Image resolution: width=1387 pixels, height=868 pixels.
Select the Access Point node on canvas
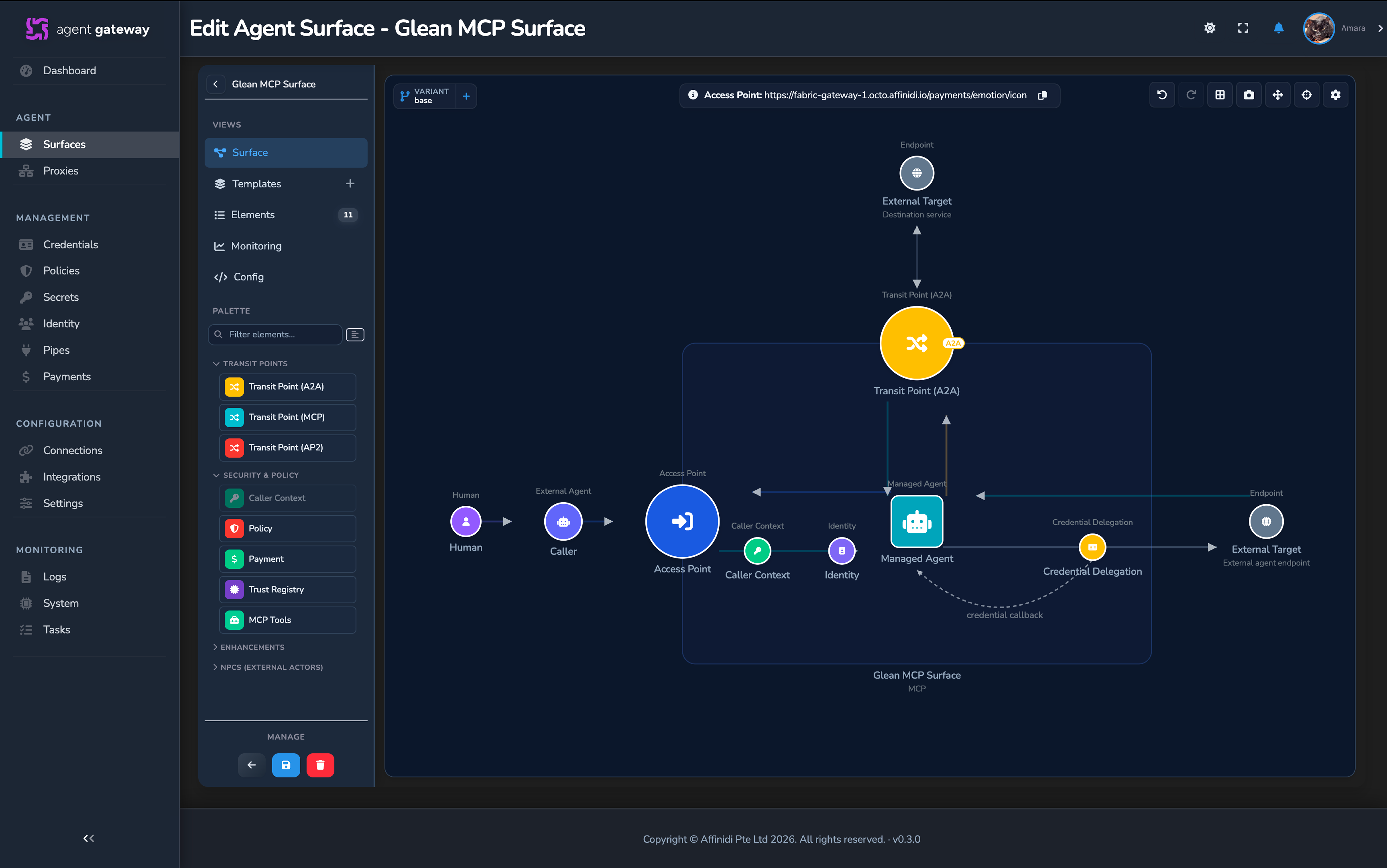pyautogui.click(x=682, y=521)
